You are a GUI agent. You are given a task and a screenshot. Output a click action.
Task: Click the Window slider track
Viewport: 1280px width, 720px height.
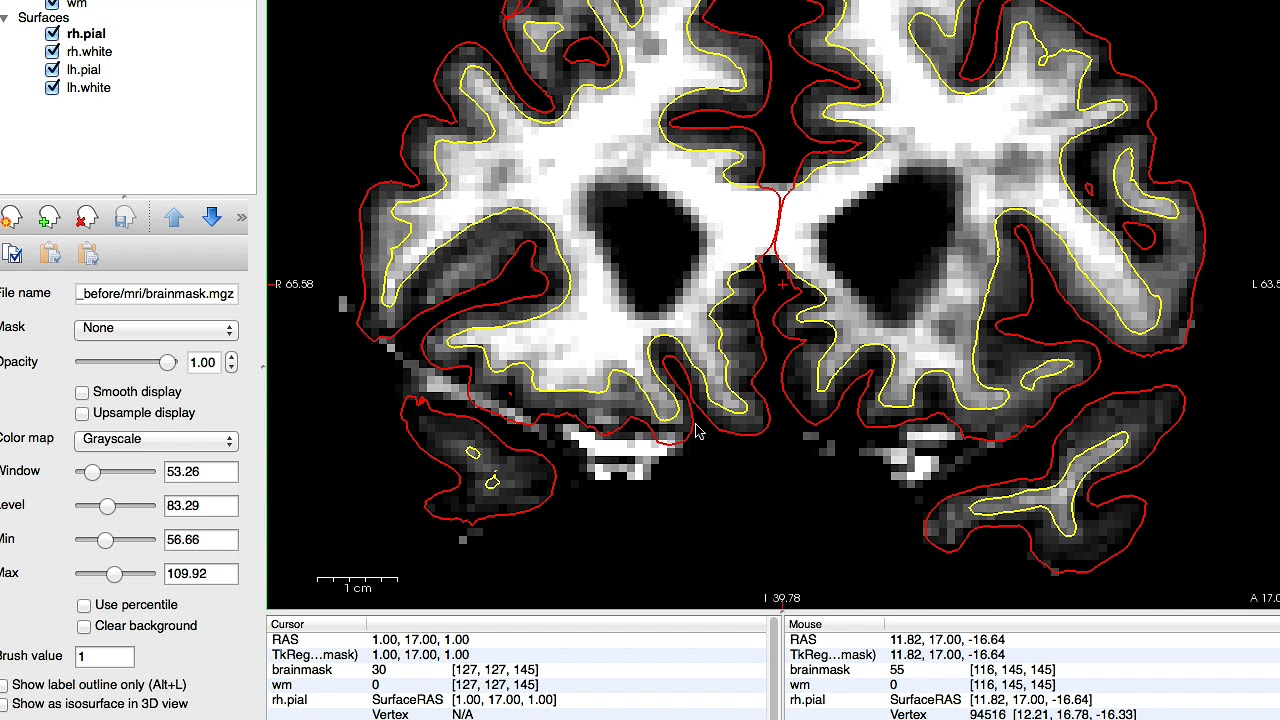pos(115,472)
